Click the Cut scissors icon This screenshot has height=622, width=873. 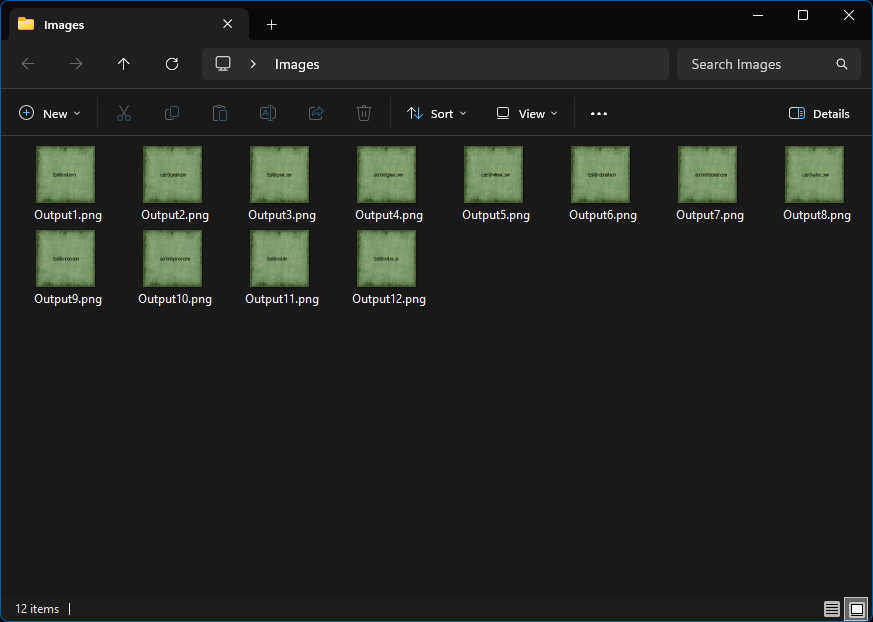124,114
